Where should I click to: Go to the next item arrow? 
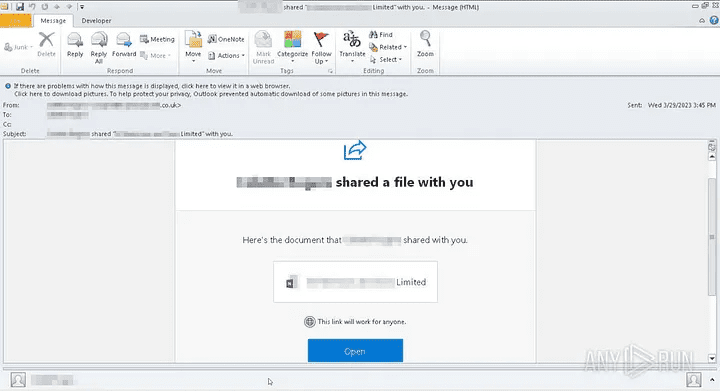pyautogui.click(x=69, y=7)
